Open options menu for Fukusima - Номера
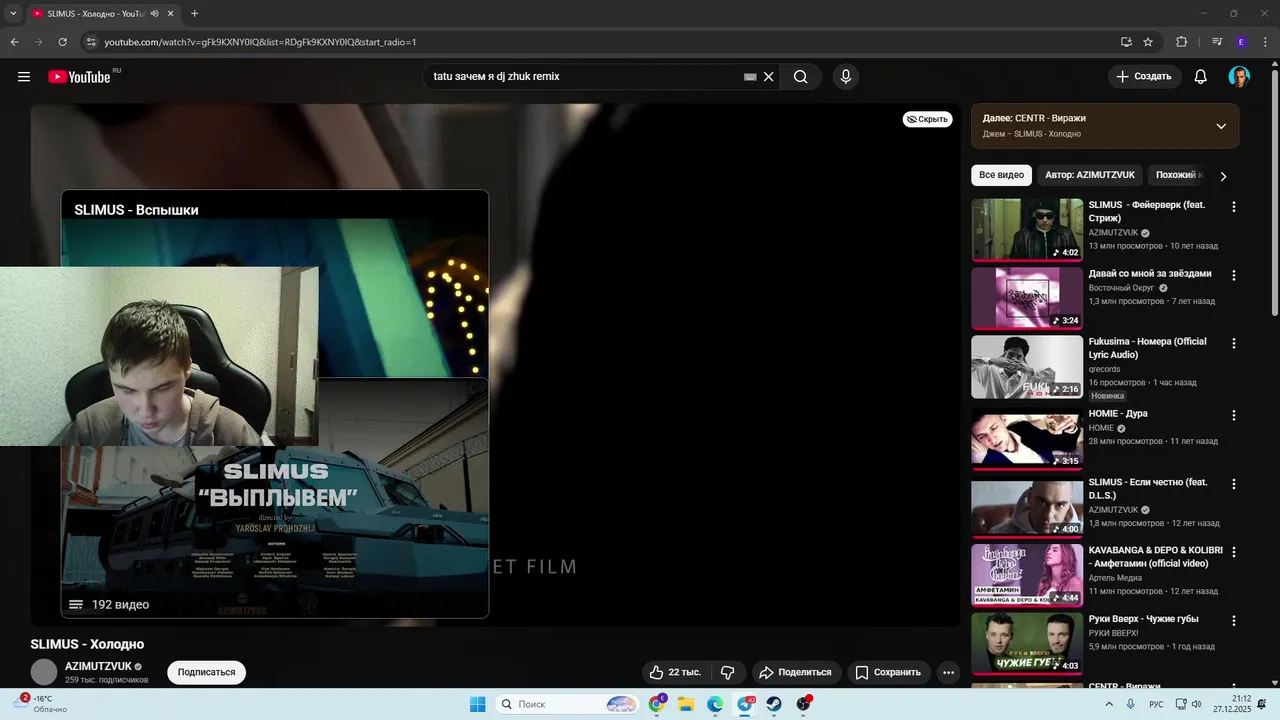This screenshot has width=1280, height=720. (x=1233, y=343)
